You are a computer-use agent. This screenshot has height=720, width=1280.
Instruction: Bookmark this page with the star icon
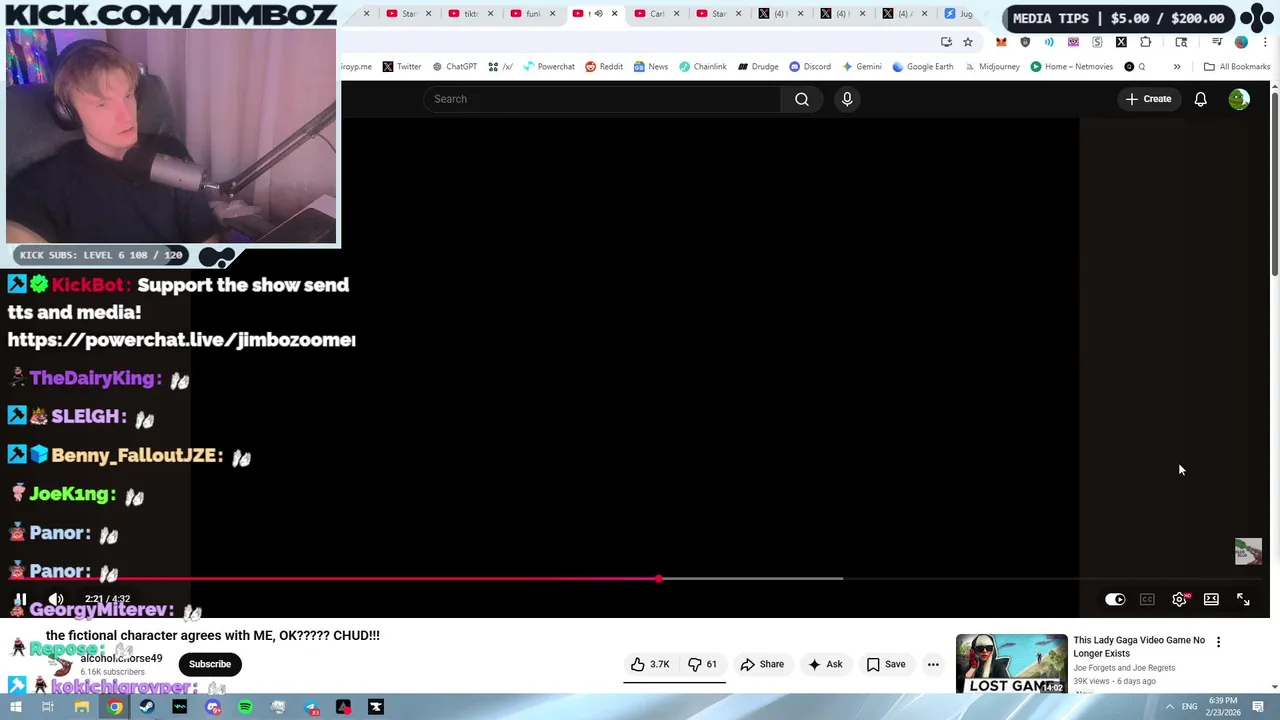[x=968, y=42]
